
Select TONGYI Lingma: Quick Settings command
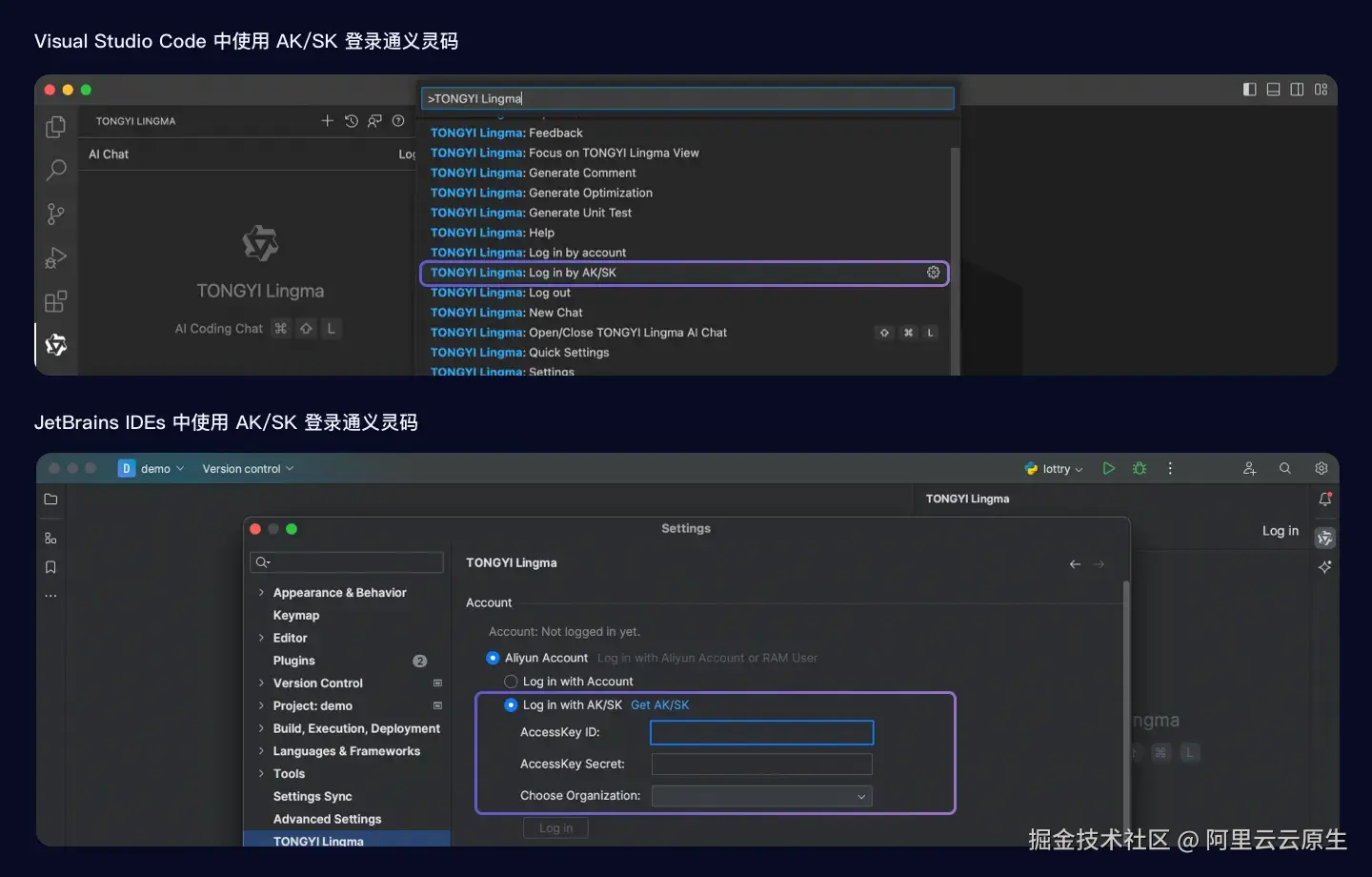tap(686, 353)
